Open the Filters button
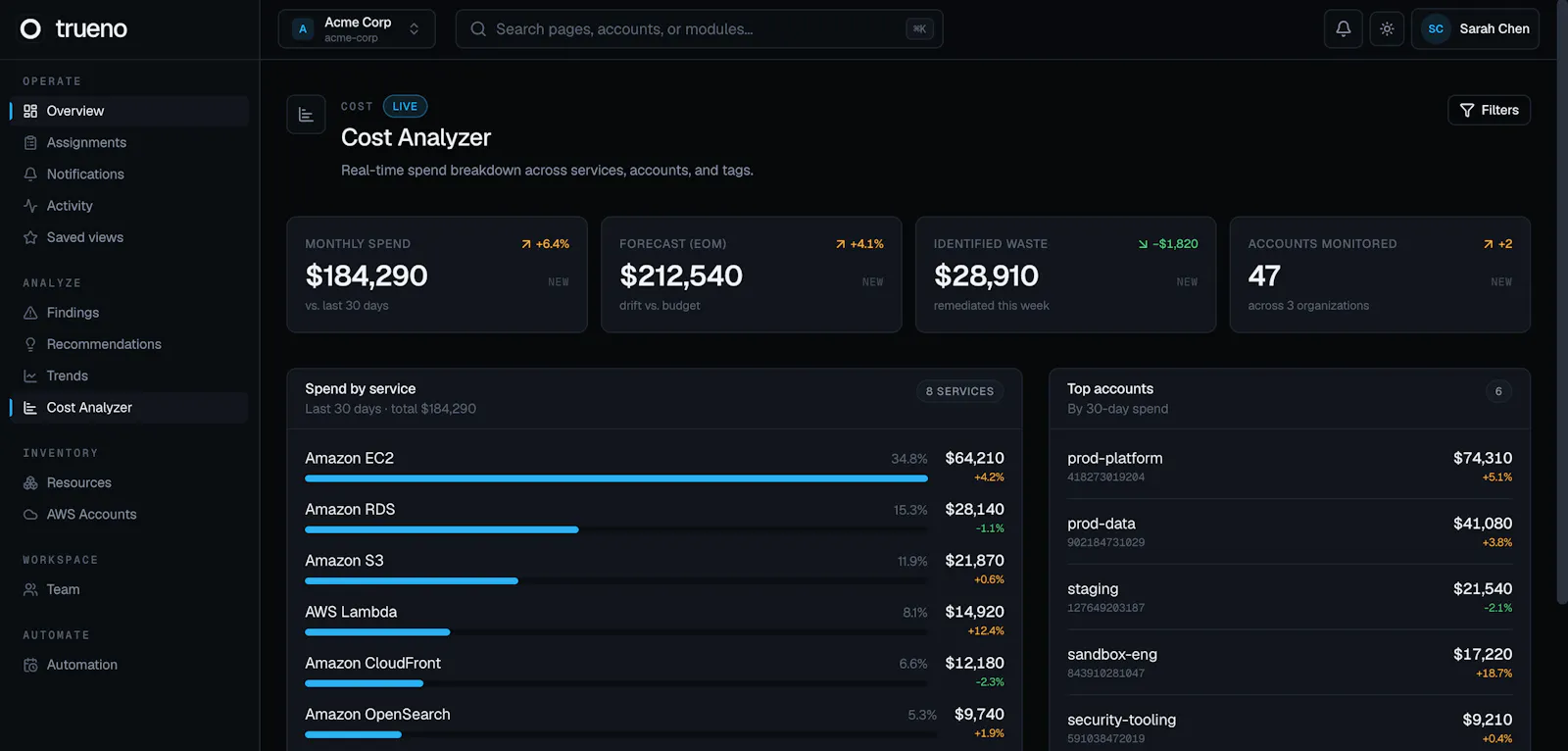This screenshot has width=1568, height=751. point(1489,110)
